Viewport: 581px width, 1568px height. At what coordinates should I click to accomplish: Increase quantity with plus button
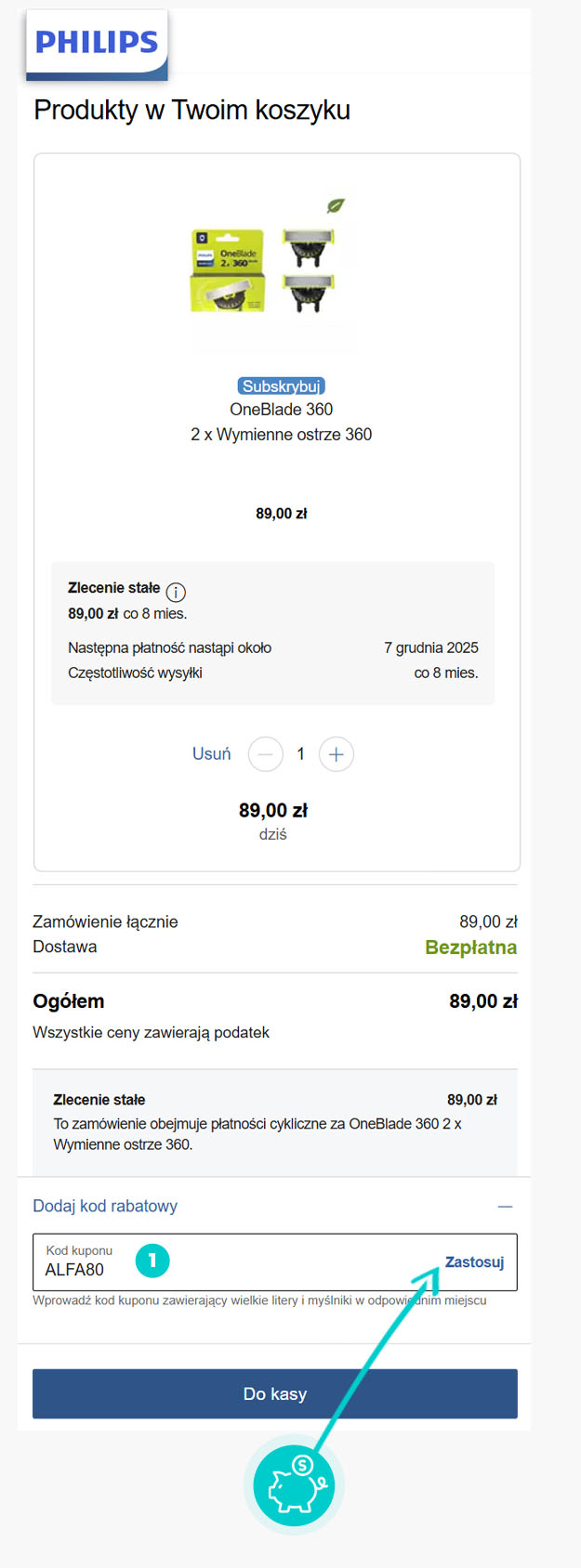pyautogui.click(x=337, y=754)
